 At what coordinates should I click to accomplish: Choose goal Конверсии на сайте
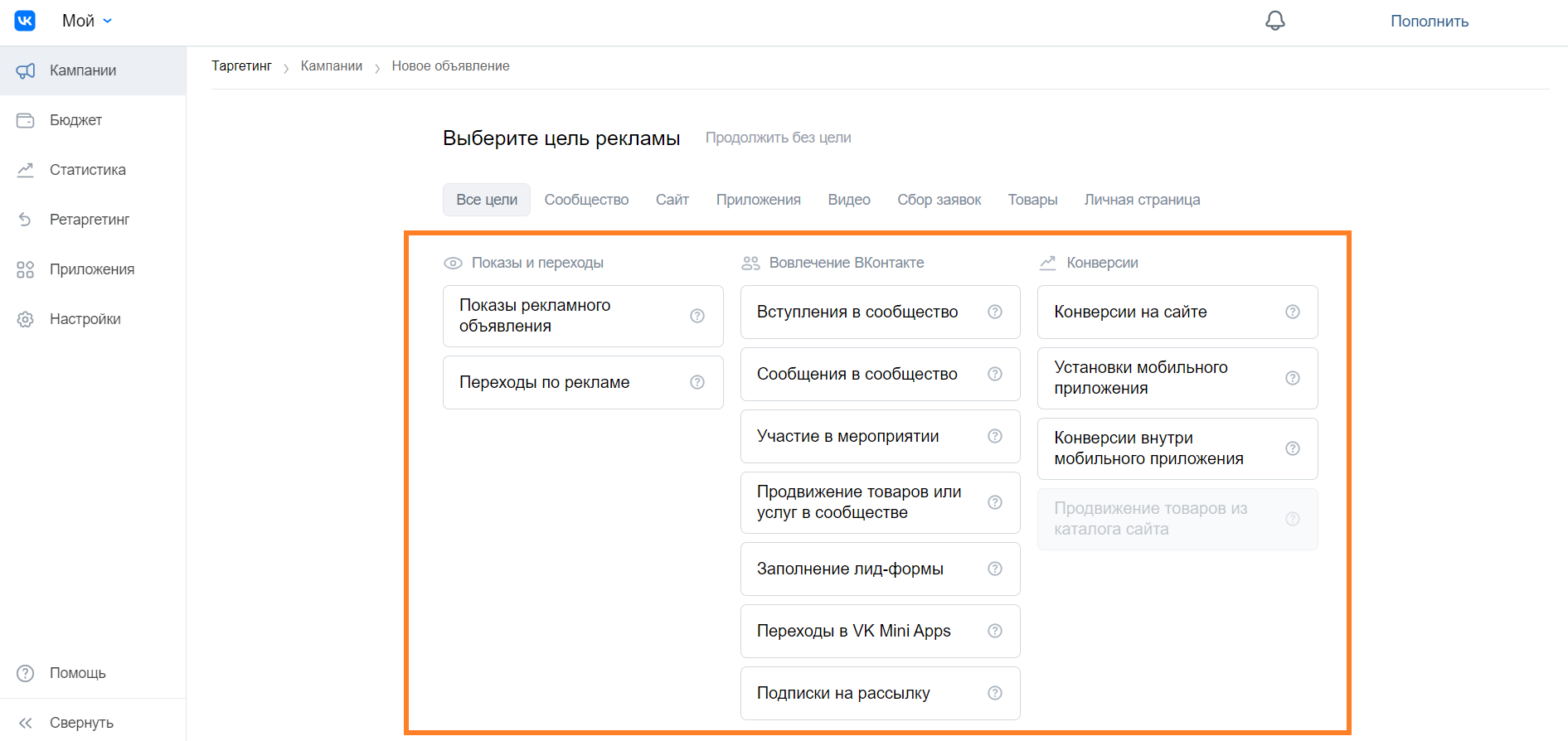tap(1177, 312)
